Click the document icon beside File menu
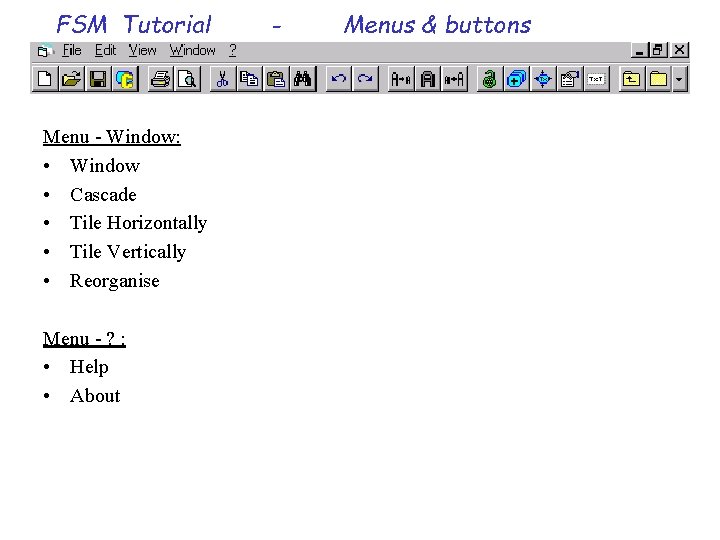 44,51
